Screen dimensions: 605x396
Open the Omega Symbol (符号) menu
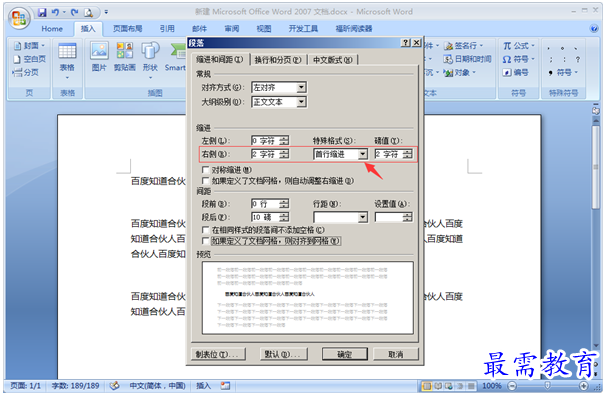tap(519, 59)
